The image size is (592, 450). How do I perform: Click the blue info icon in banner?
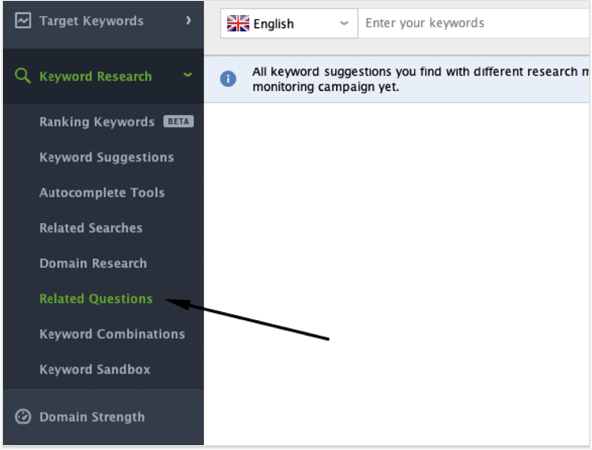(x=228, y=79)
